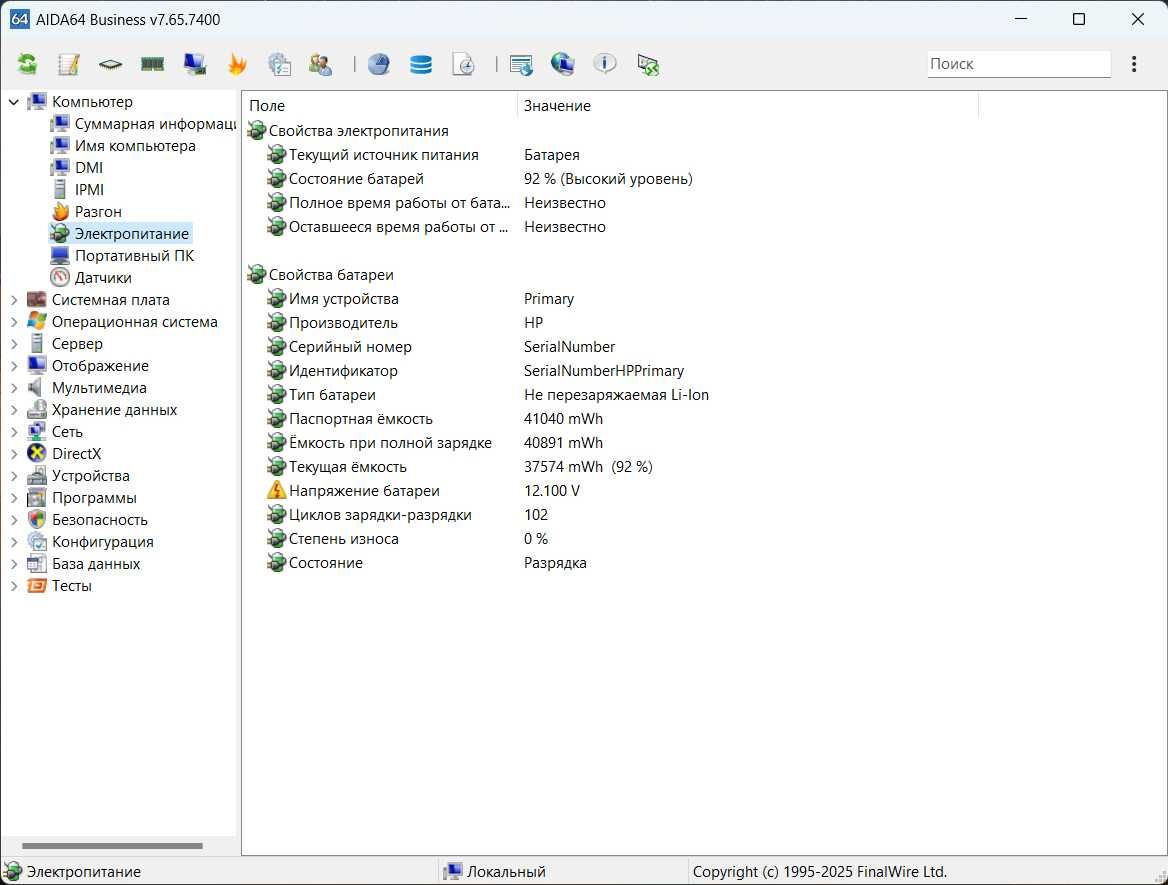Open the document with clock icon

tap(463, 64)
